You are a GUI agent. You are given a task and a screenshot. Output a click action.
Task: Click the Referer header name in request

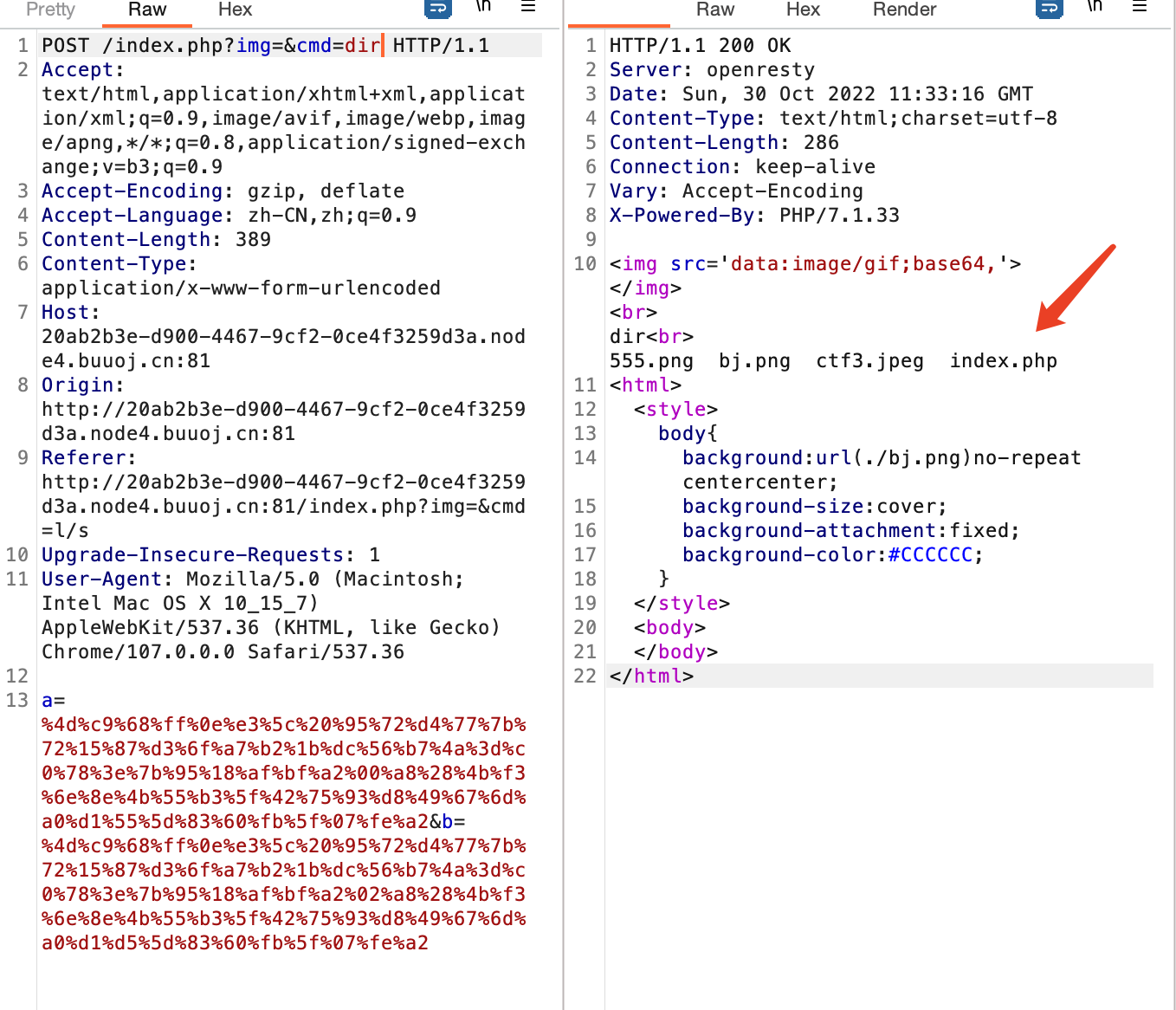83,457
